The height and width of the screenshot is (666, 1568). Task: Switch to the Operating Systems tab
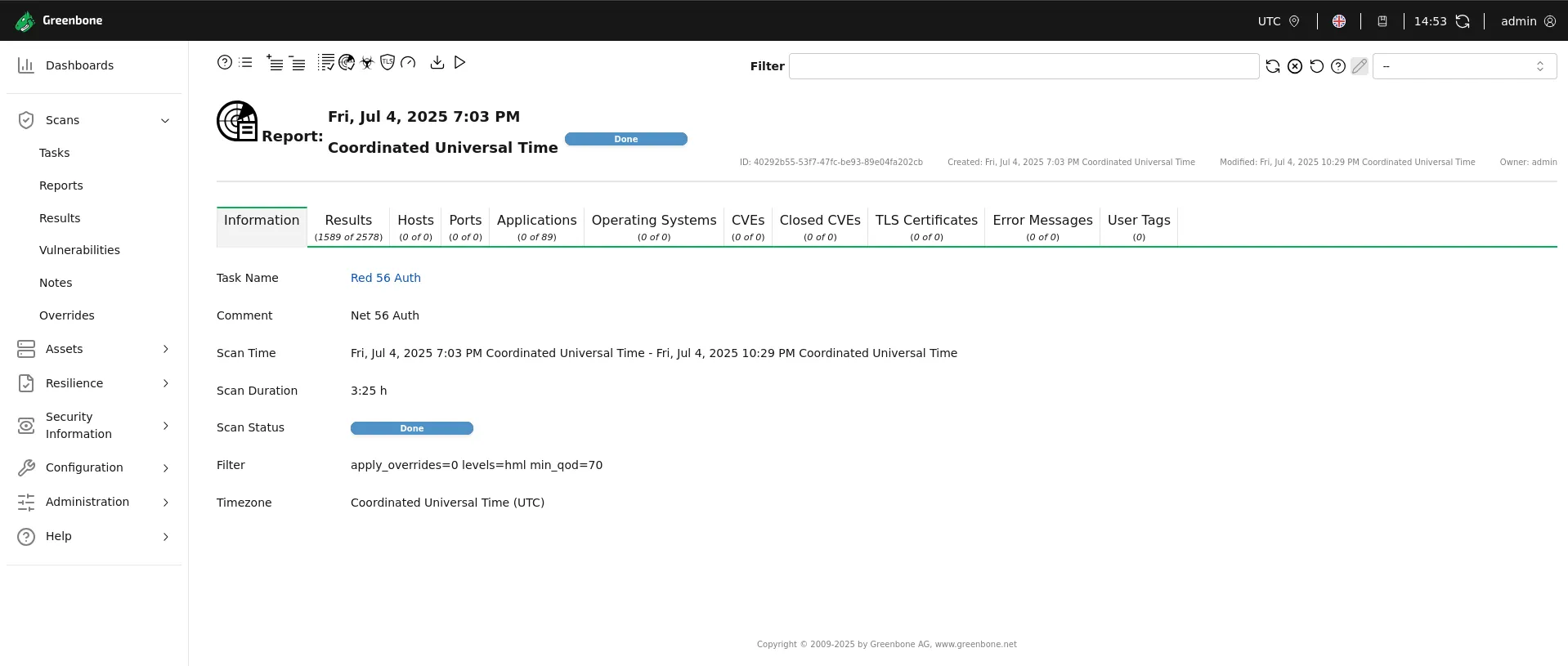coord(654,226)
